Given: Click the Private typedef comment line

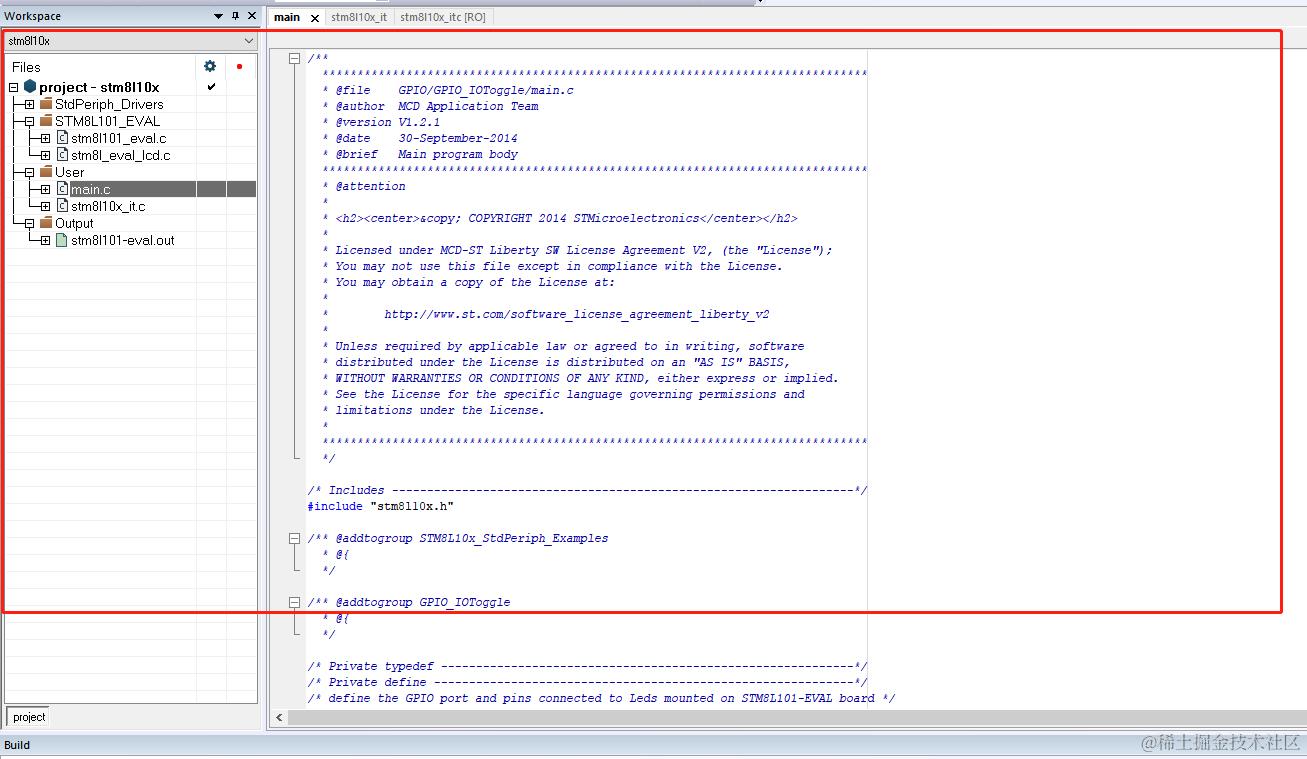Looking at the screenshot, I should pos(587,667).
